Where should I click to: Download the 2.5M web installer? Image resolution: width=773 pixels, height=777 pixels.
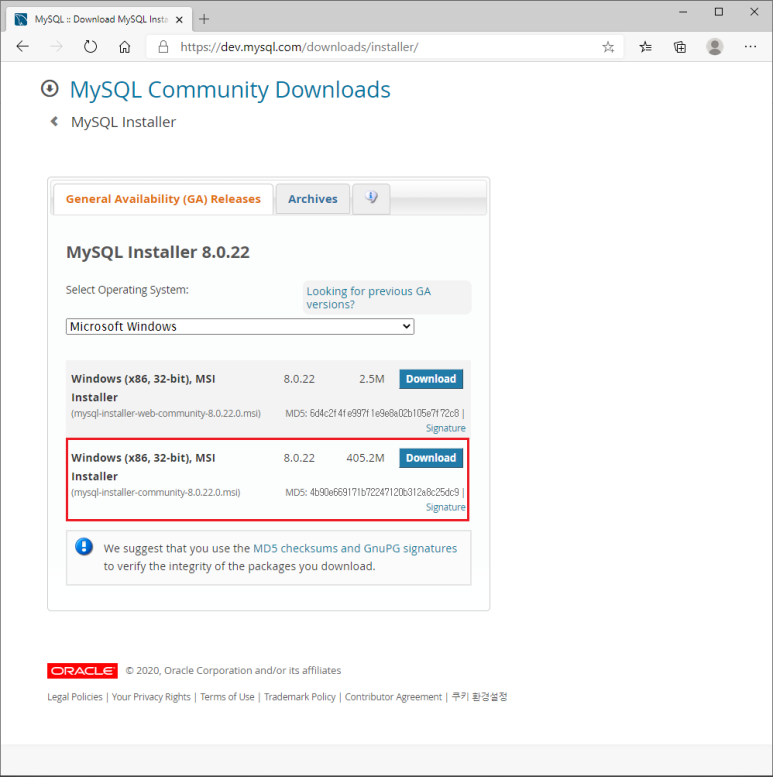[x=431, y=379]
